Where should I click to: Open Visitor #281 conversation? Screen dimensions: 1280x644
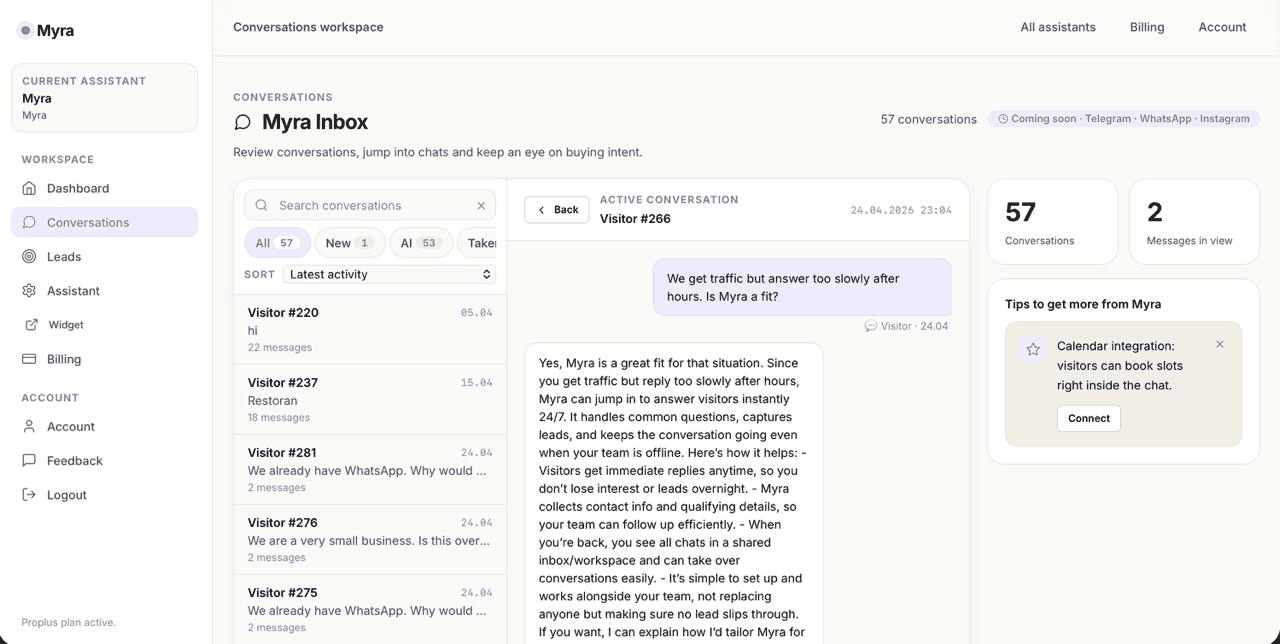[x=370, y=469]
